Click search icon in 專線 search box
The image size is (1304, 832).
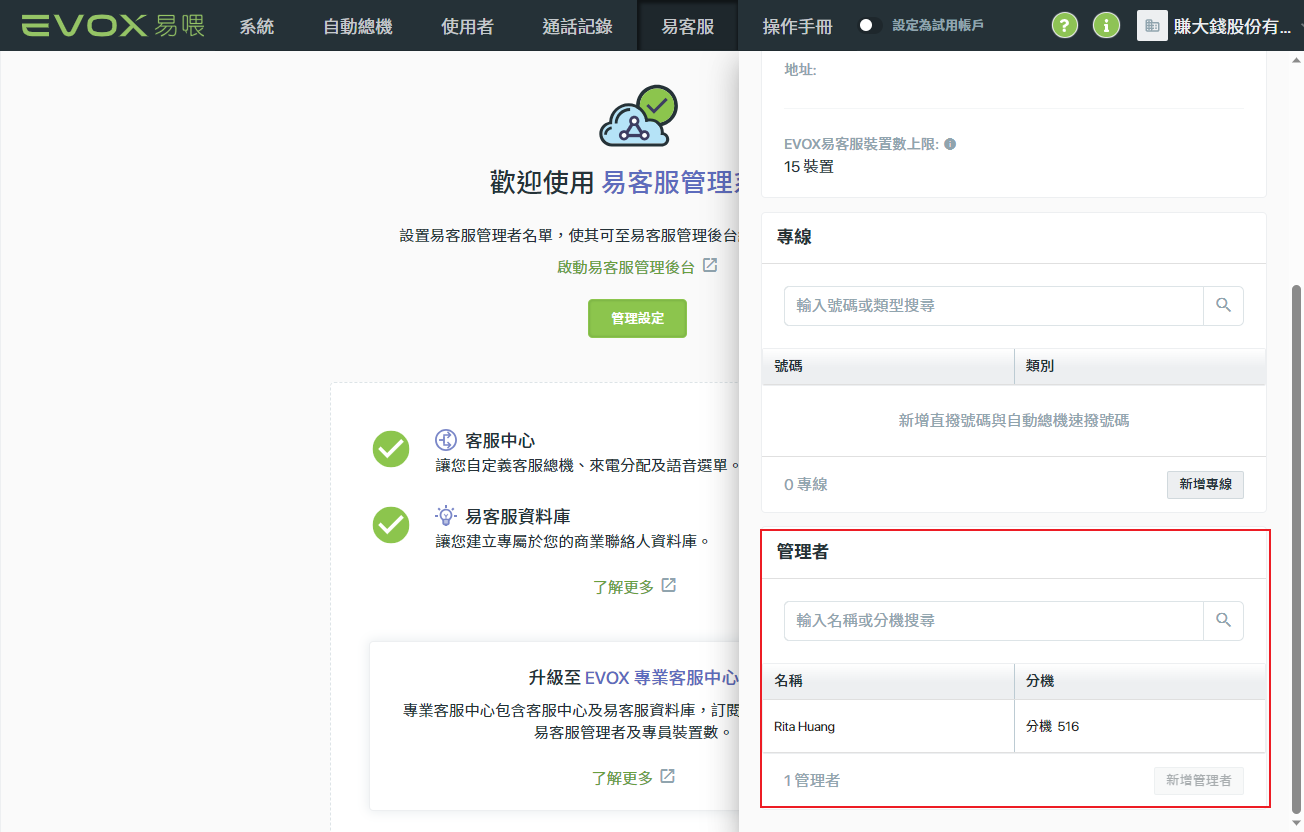tap(1223, 306)
